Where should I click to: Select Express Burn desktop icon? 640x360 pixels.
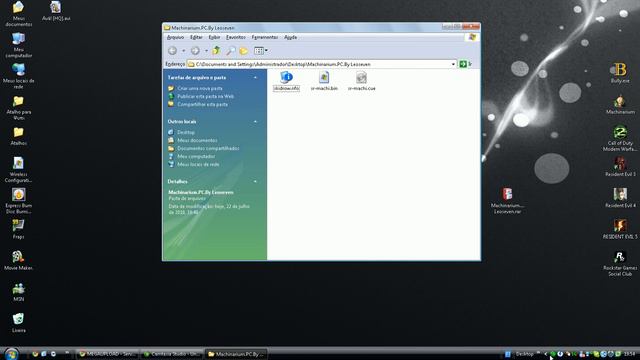point(18,201)
